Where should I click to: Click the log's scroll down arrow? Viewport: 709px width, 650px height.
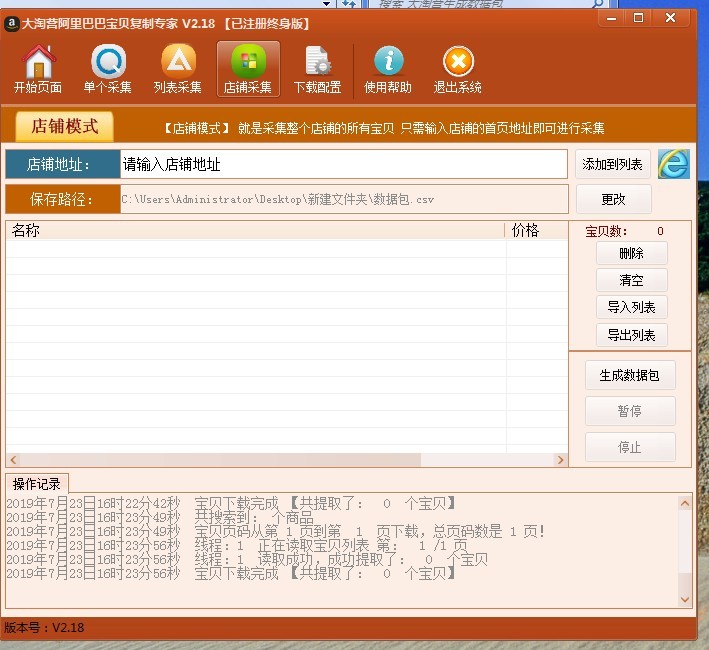point(685,599)
